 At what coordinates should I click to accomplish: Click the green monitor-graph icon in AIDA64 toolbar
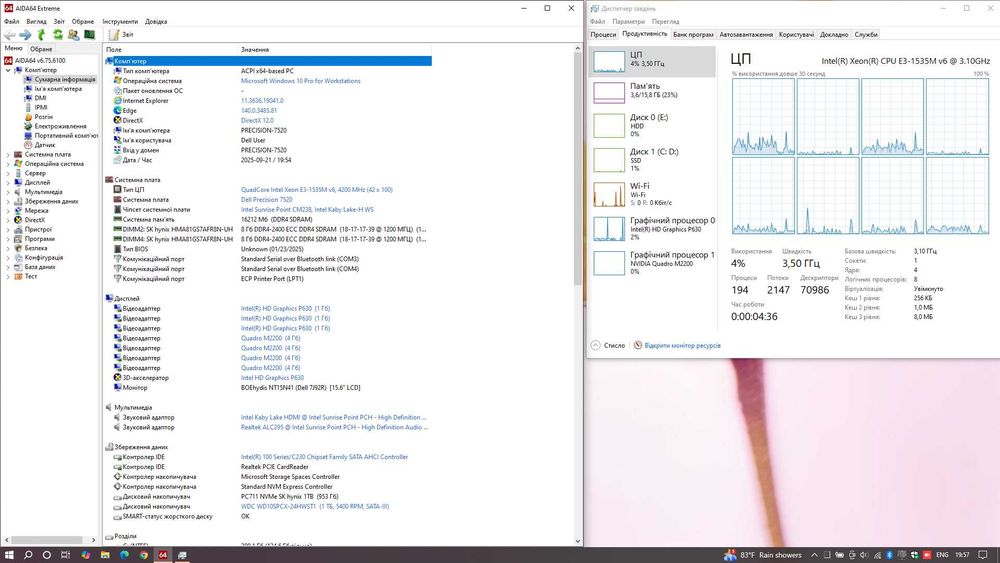click(89, 34)
